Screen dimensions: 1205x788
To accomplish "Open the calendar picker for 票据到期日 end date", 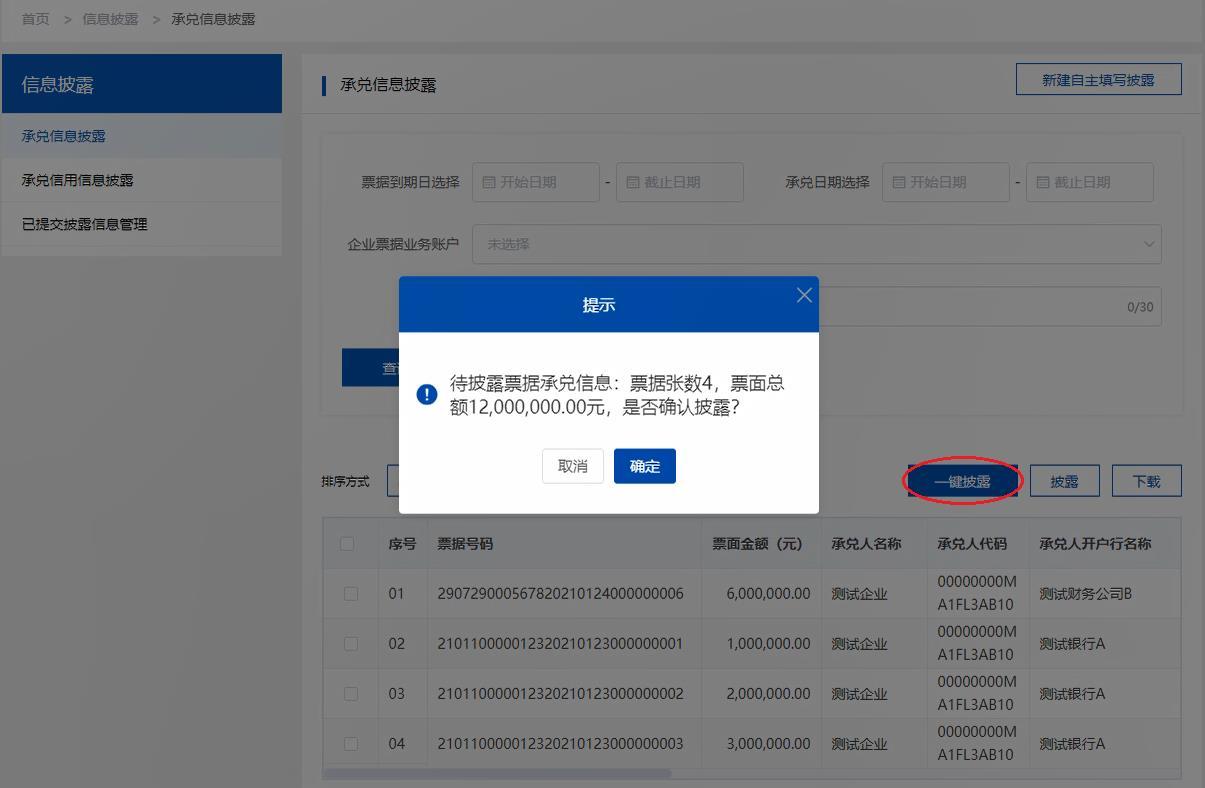I will (680, 182).
